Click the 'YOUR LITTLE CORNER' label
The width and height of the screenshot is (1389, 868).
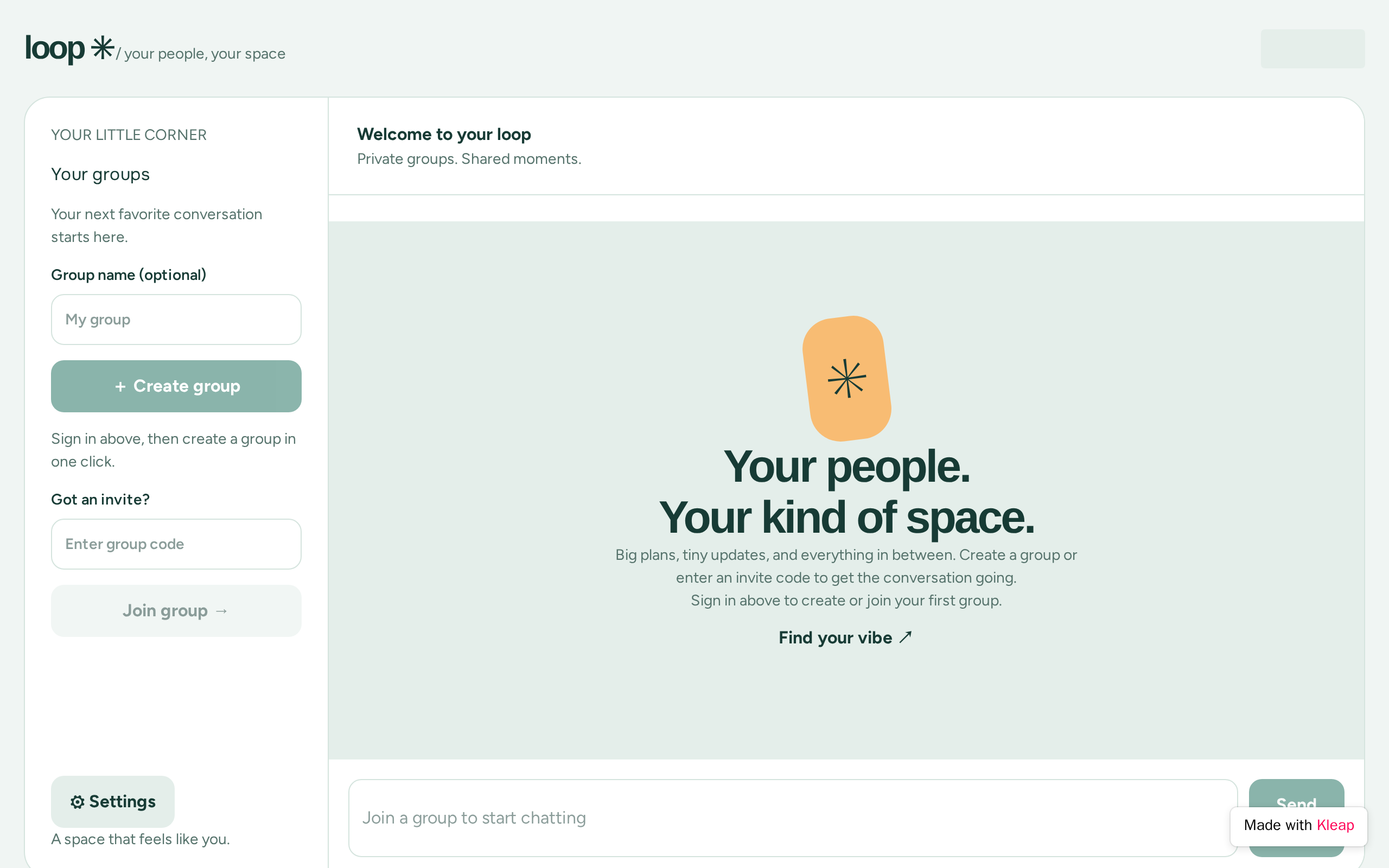(129, 135)
